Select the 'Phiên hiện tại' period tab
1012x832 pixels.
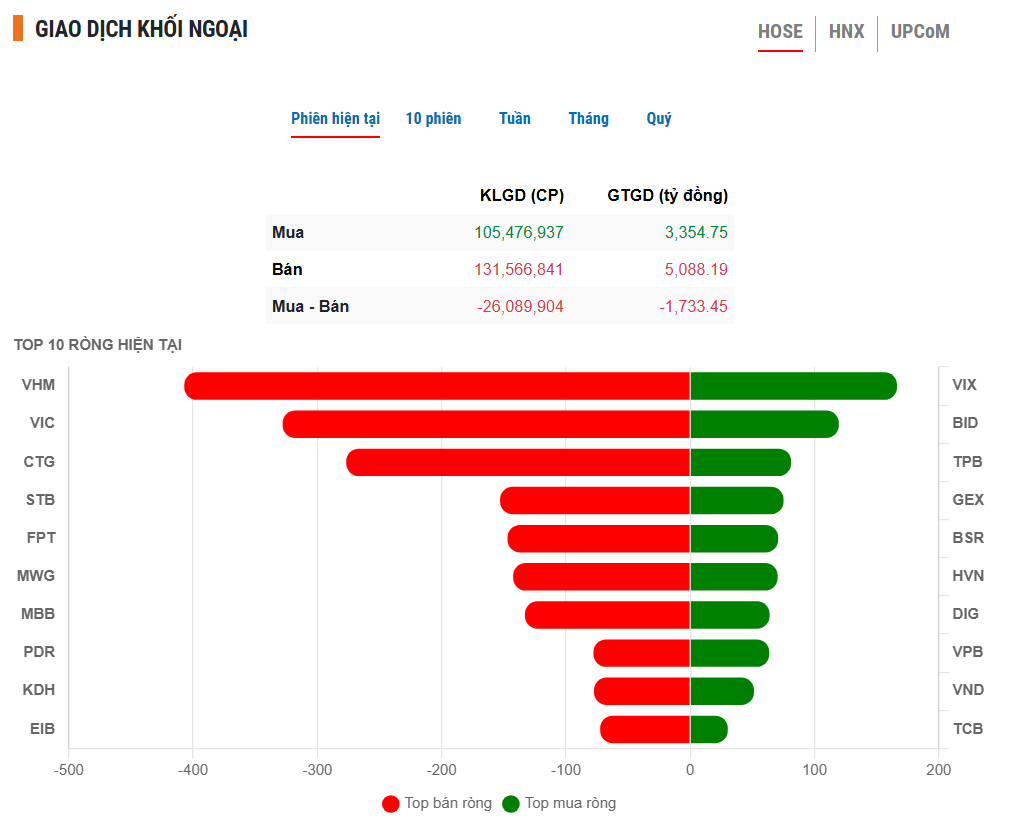point(335,119)
